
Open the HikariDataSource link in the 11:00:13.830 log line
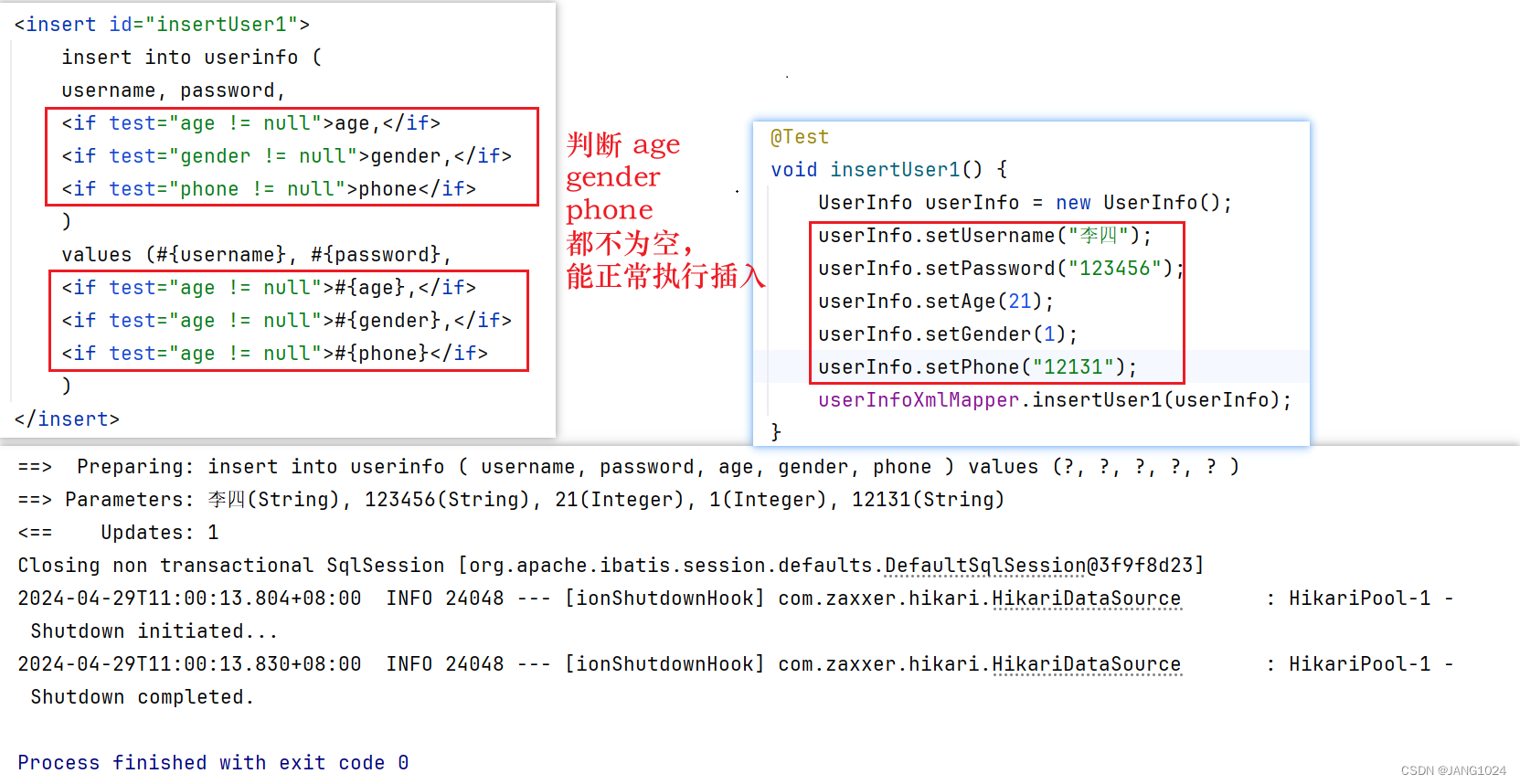click(1087, 664)
